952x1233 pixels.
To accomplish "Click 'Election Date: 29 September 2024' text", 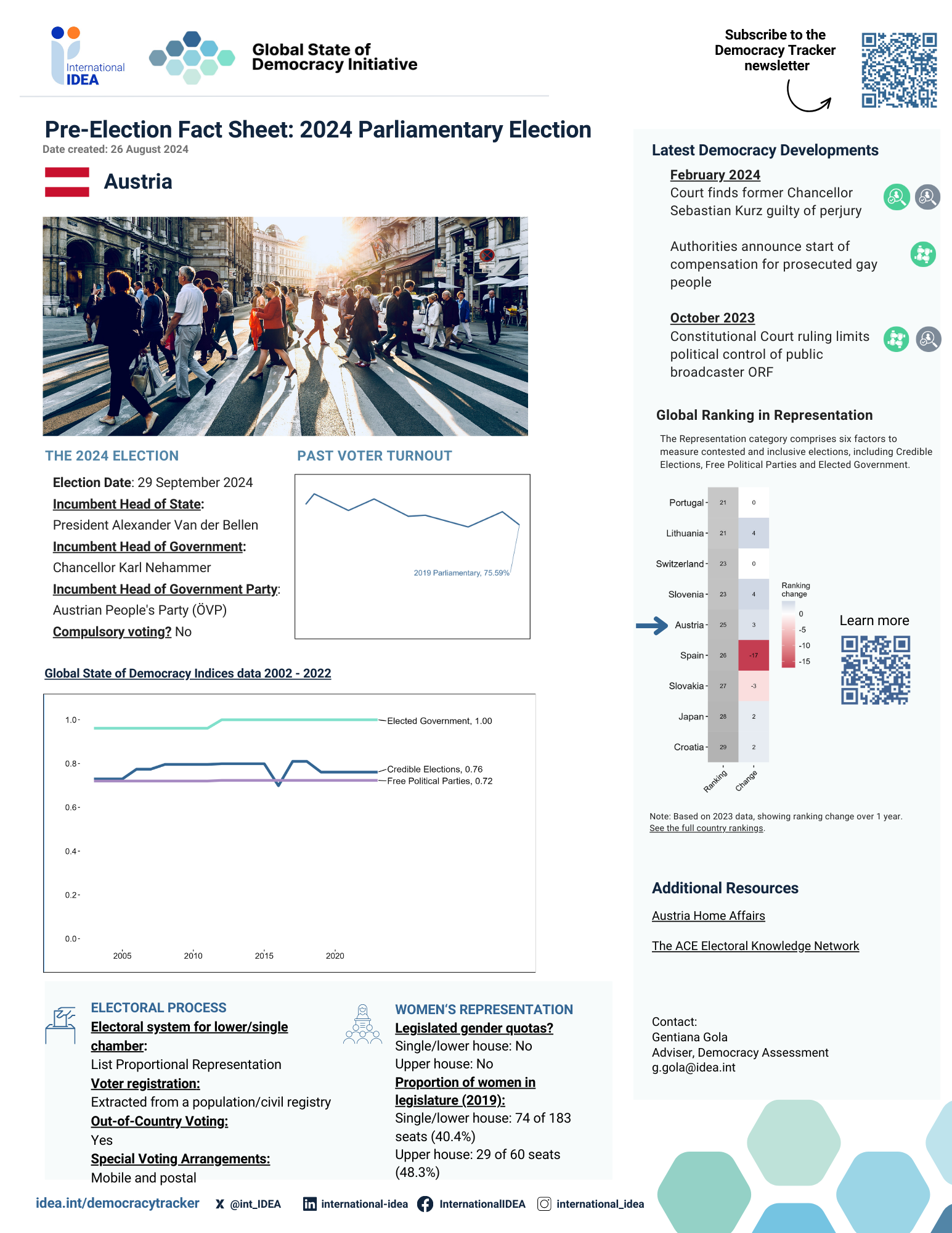I will [x=153, y=483].
